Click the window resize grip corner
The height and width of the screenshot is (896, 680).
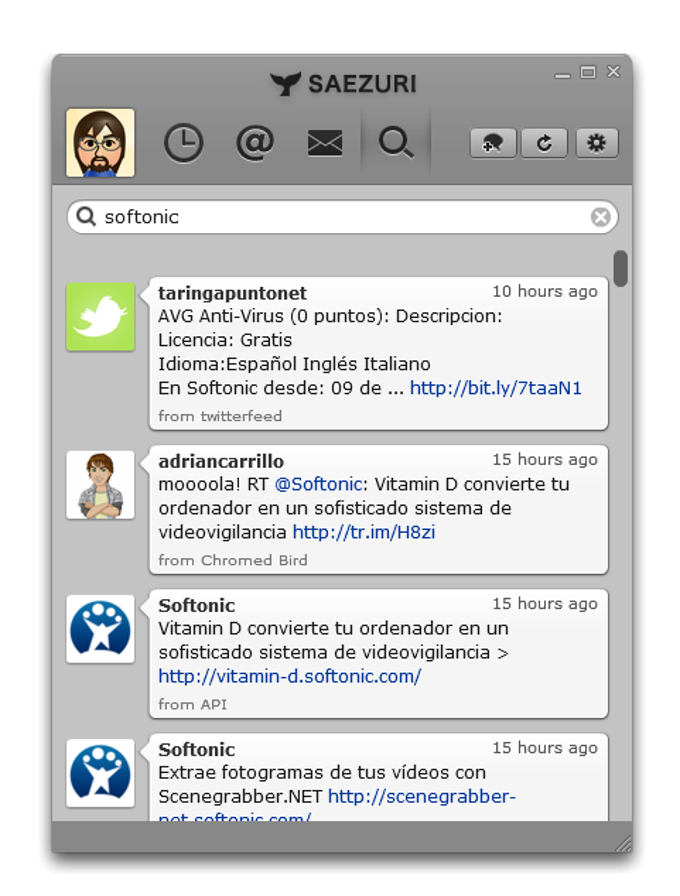click(623, 843)
